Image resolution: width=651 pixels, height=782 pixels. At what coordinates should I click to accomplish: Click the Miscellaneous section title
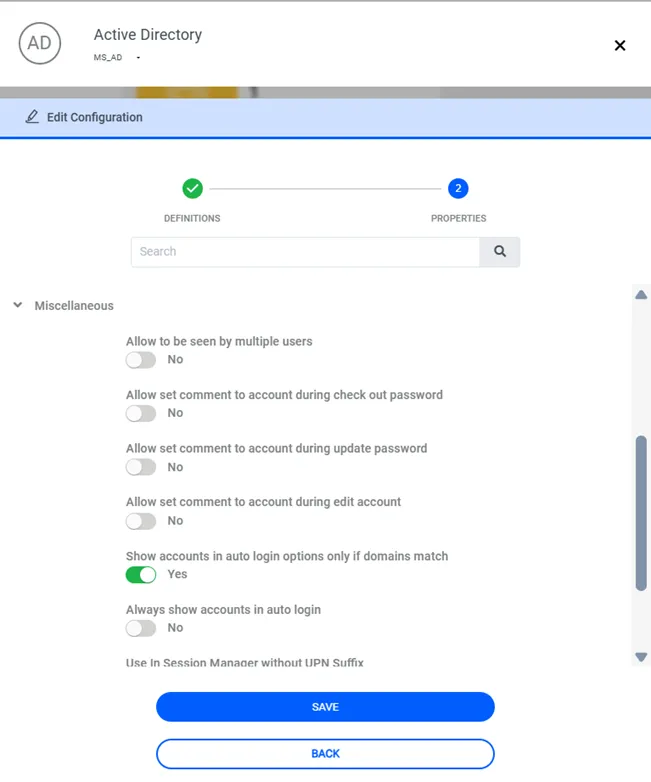pos(74,306)
